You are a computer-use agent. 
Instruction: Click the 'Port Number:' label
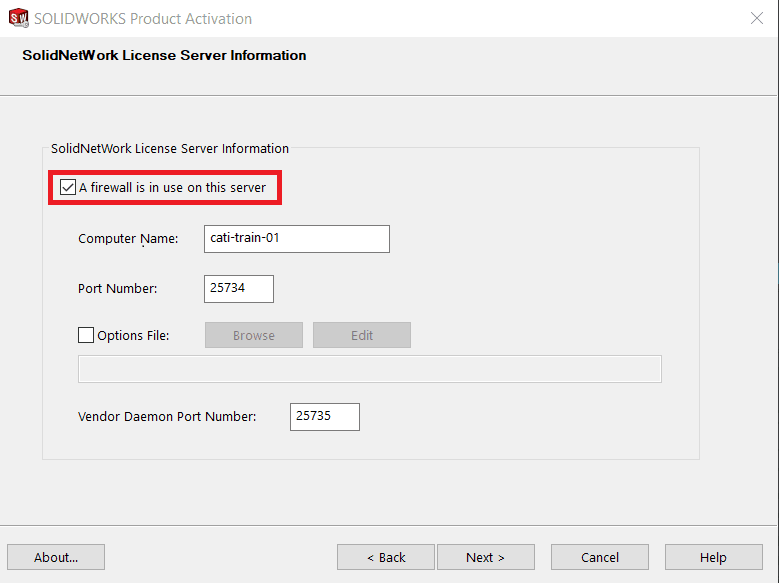pos(118,289)
